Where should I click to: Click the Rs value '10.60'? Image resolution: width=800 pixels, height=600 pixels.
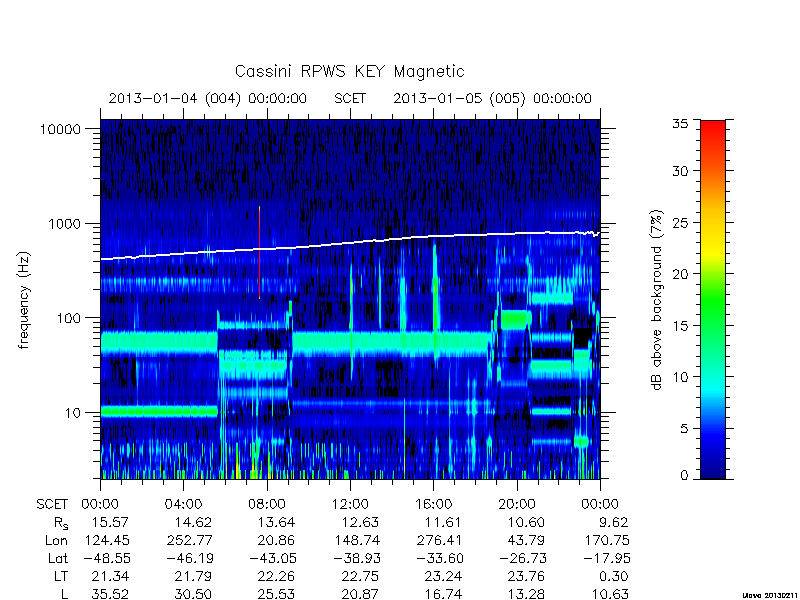pyautogui.click(x=527, y=522)
